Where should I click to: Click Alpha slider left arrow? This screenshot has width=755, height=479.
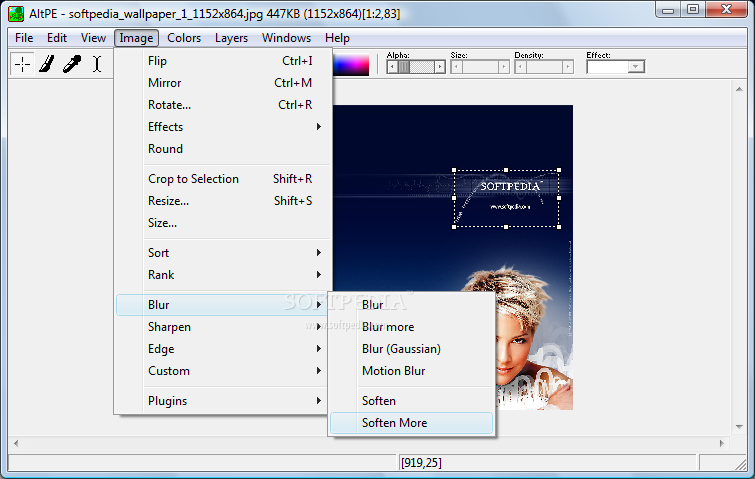click(392, 66)
